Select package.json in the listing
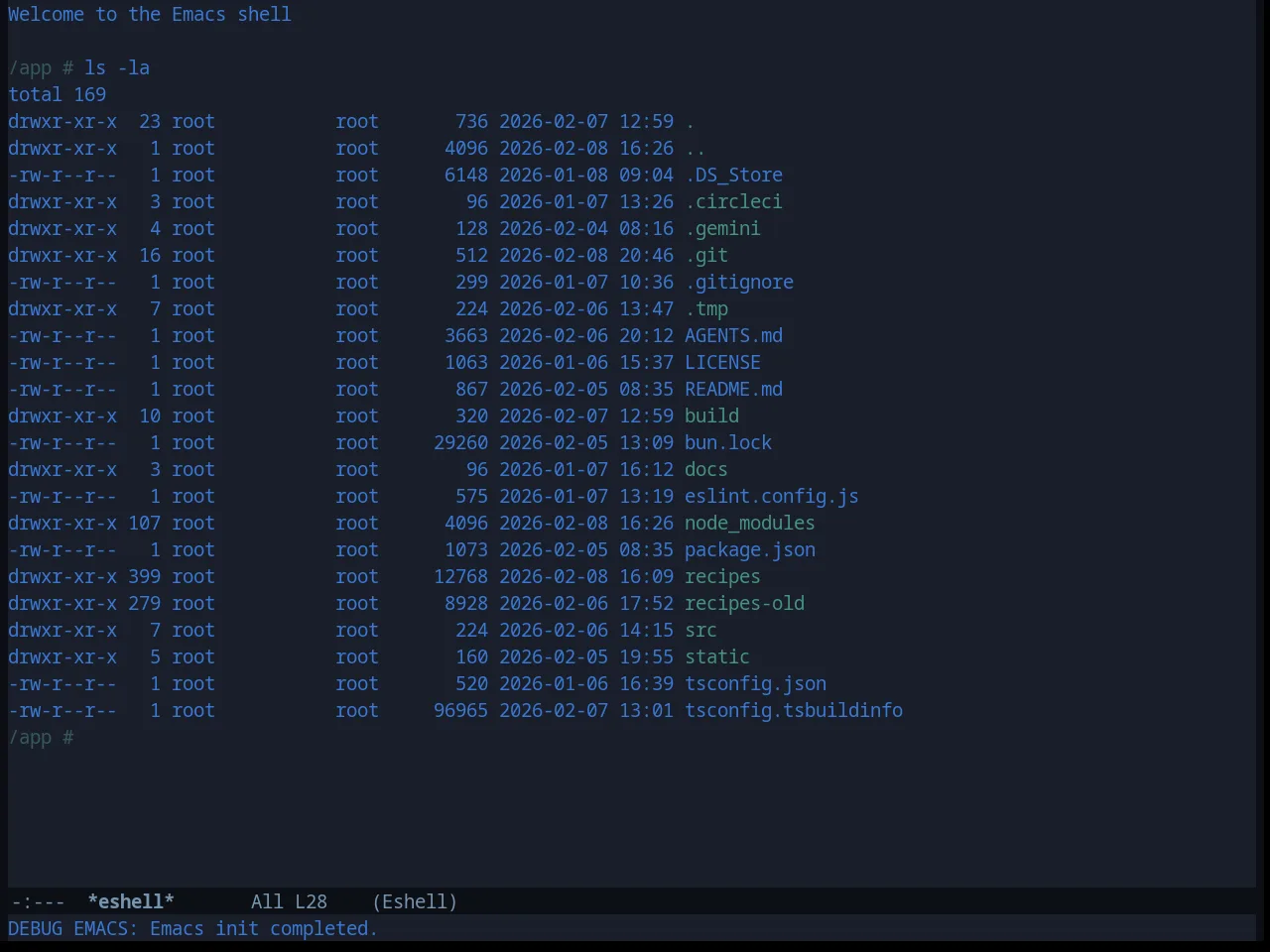This screenshot has width=1270, height=952. pos(750,549)
